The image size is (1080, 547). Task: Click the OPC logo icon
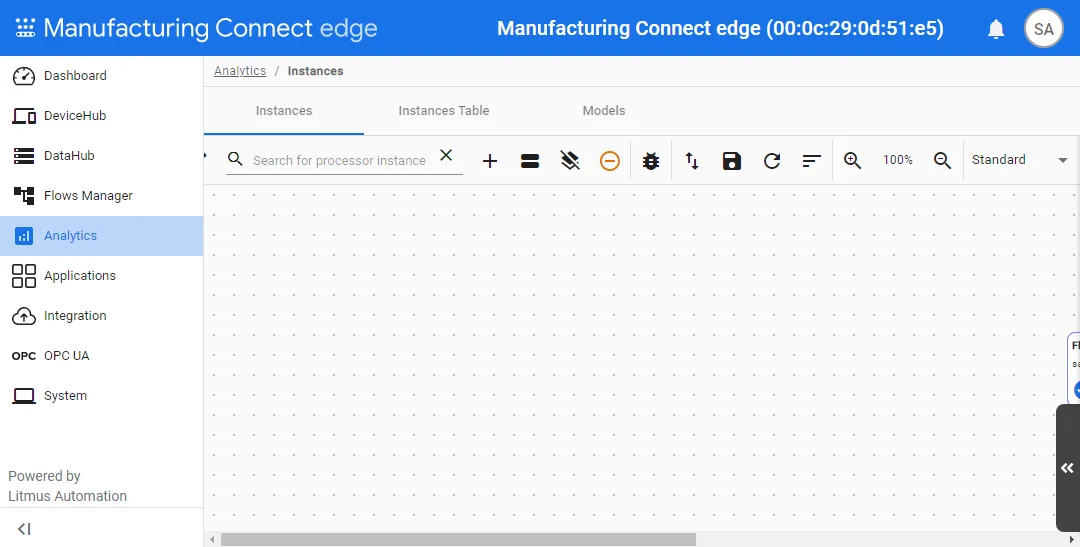[x=23, y=356]
